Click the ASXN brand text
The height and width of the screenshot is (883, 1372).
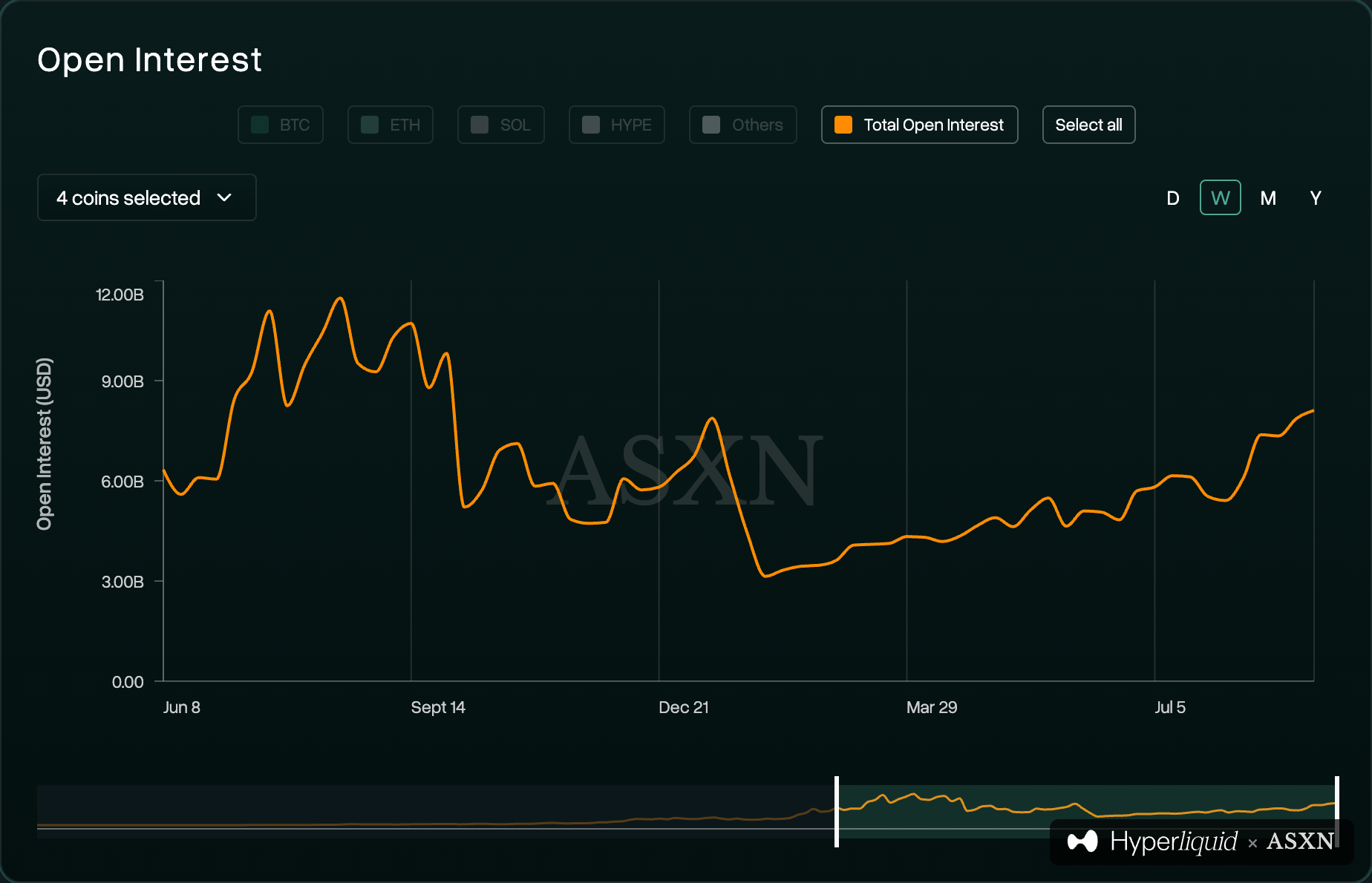point(1300,841)
